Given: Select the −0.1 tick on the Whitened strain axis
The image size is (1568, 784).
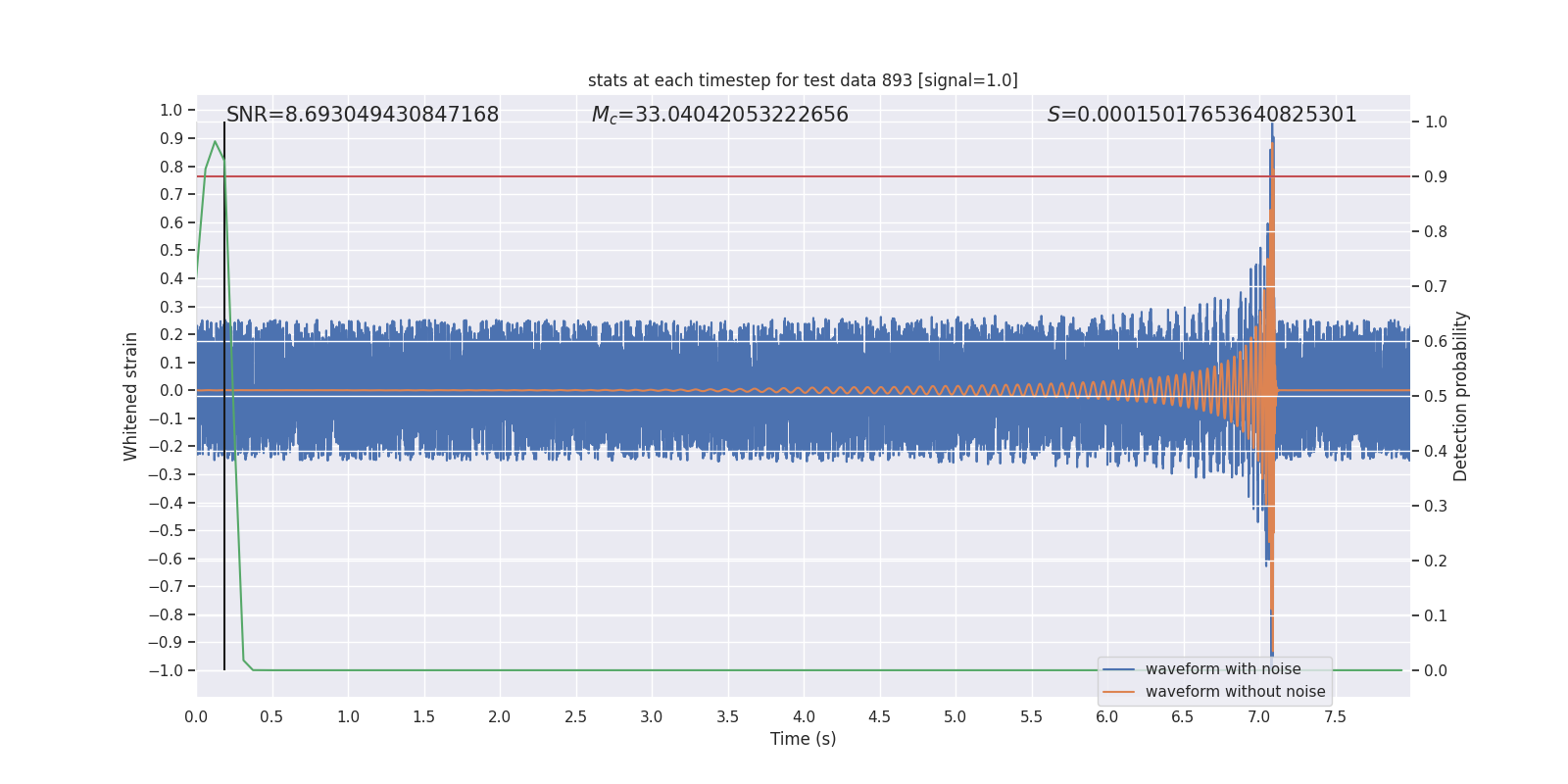Looking at the screenshot, I should (166, 419).
